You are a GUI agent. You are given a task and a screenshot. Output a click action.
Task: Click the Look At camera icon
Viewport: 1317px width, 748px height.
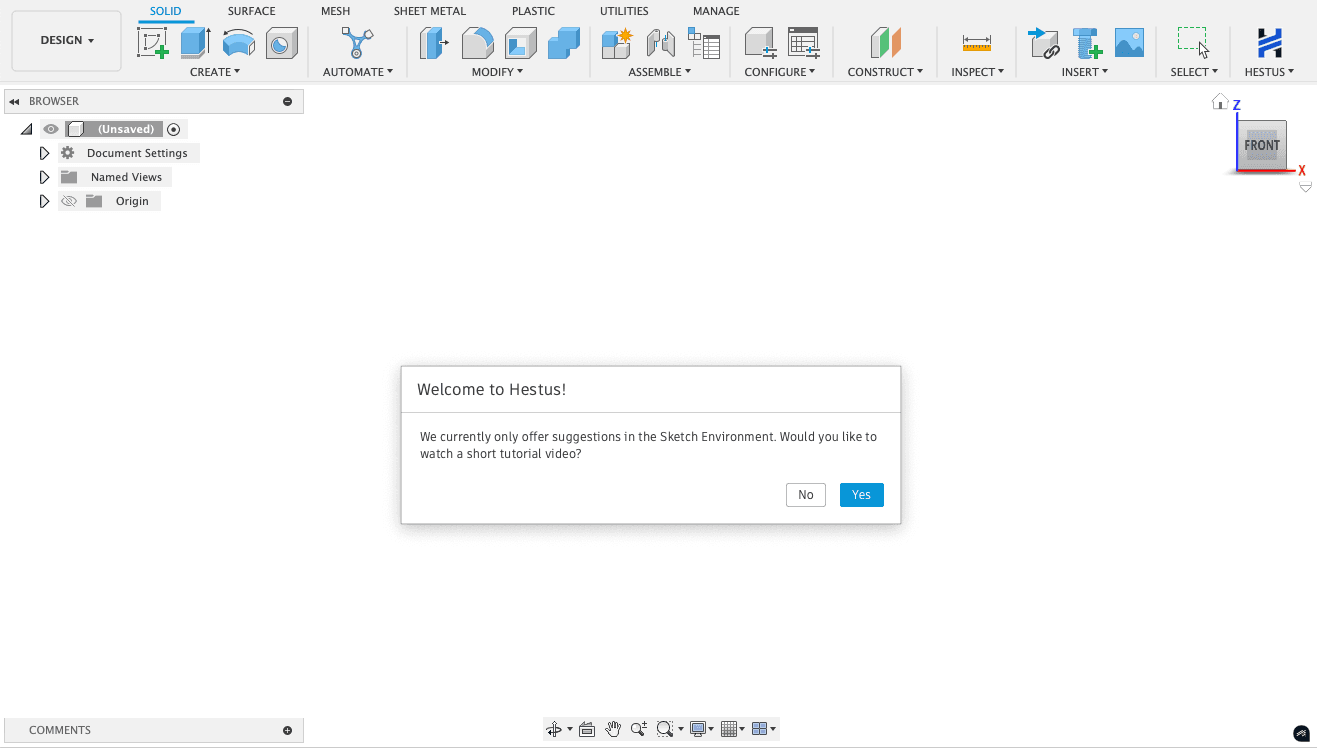(587, 729)
